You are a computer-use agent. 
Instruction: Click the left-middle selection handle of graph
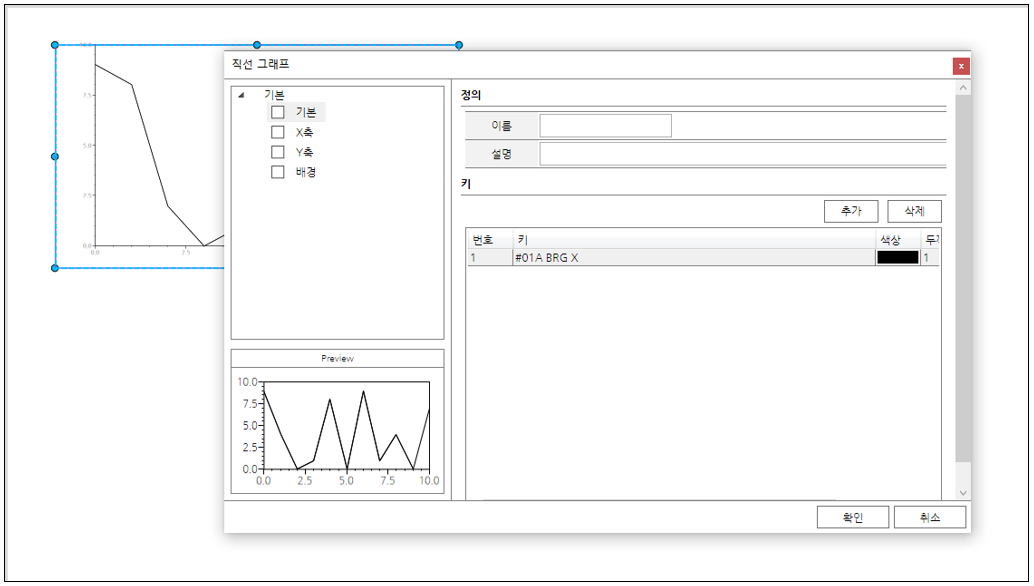point(55,156)
